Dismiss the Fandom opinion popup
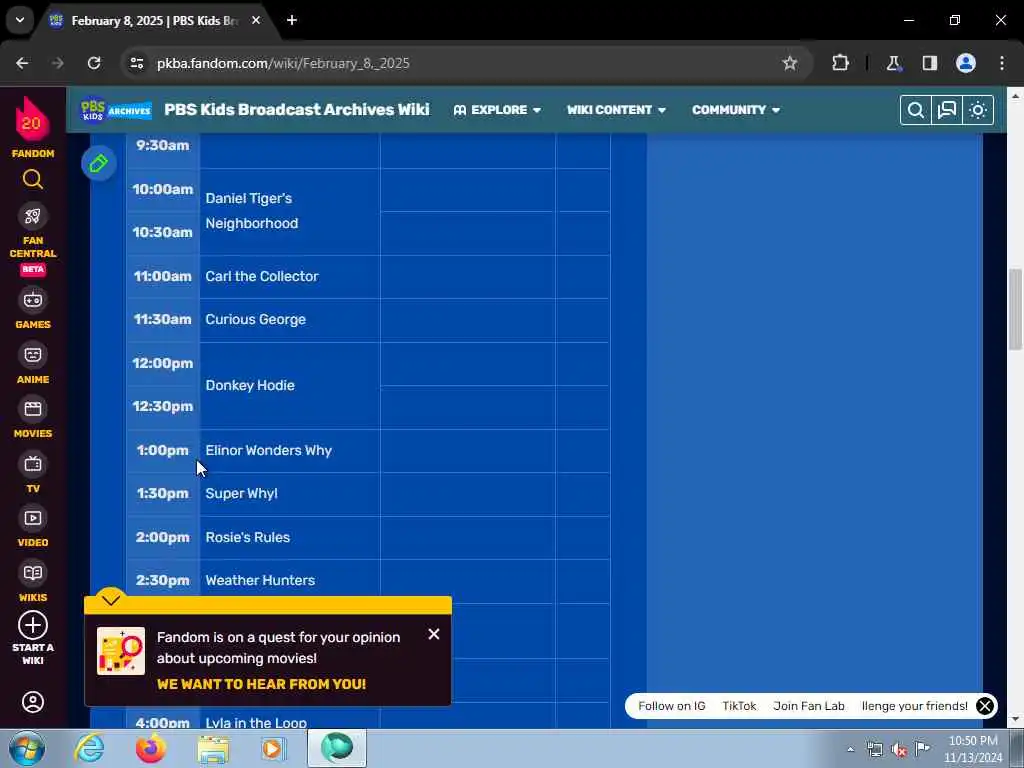The image size is (1024, 768). point(434,634)
